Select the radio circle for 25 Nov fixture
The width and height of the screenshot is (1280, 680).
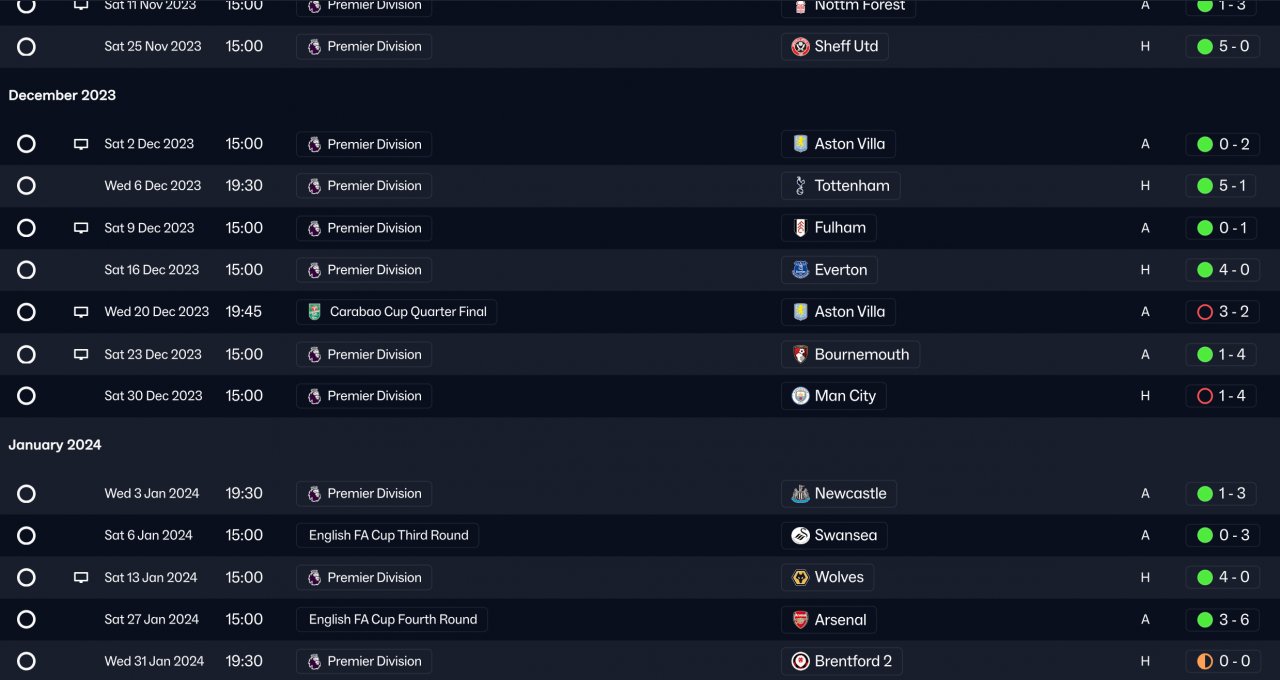coord(27,47)
